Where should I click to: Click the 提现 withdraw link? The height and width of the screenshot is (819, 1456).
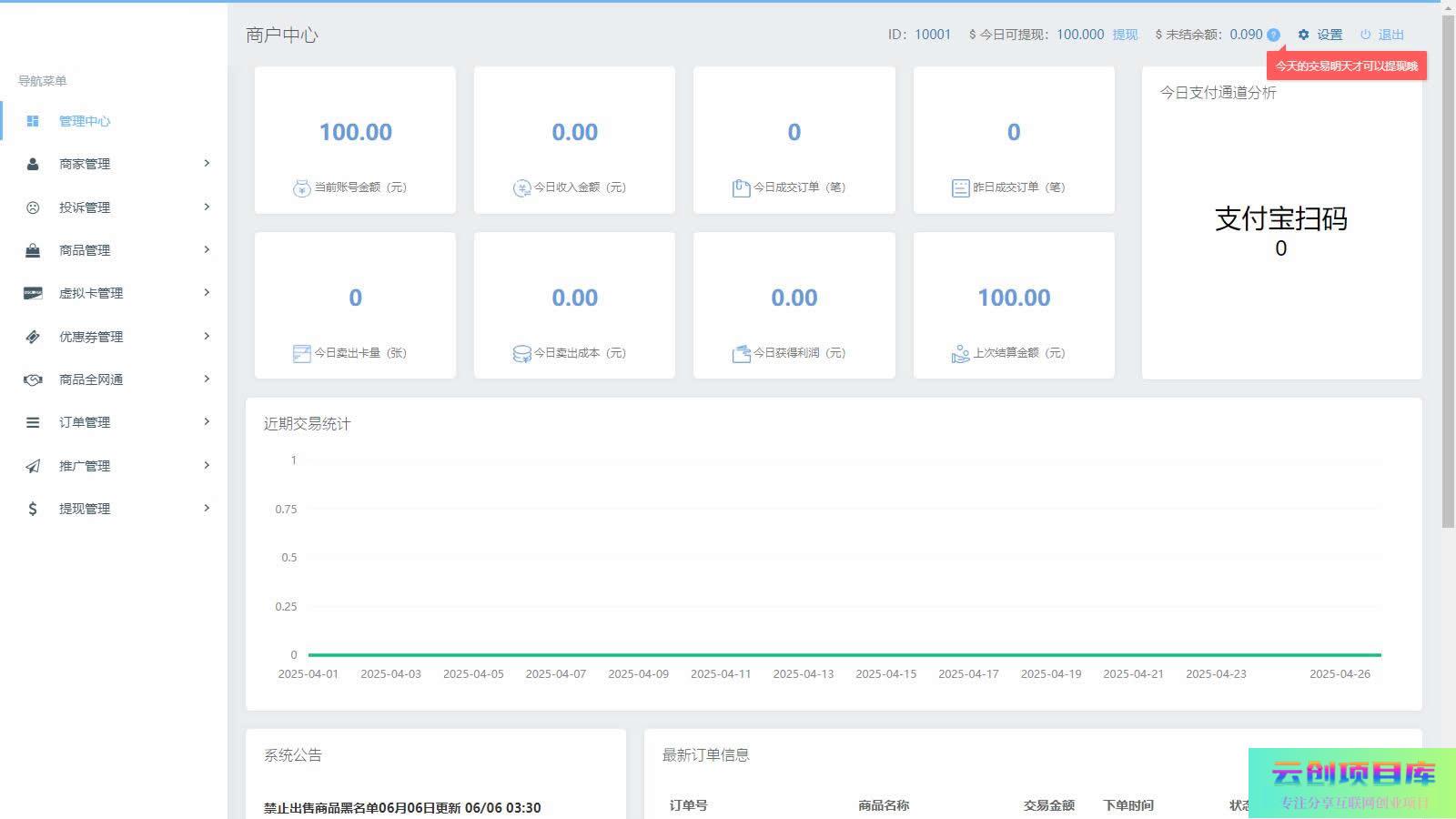pyautogui.click(x=1125, y=35)
